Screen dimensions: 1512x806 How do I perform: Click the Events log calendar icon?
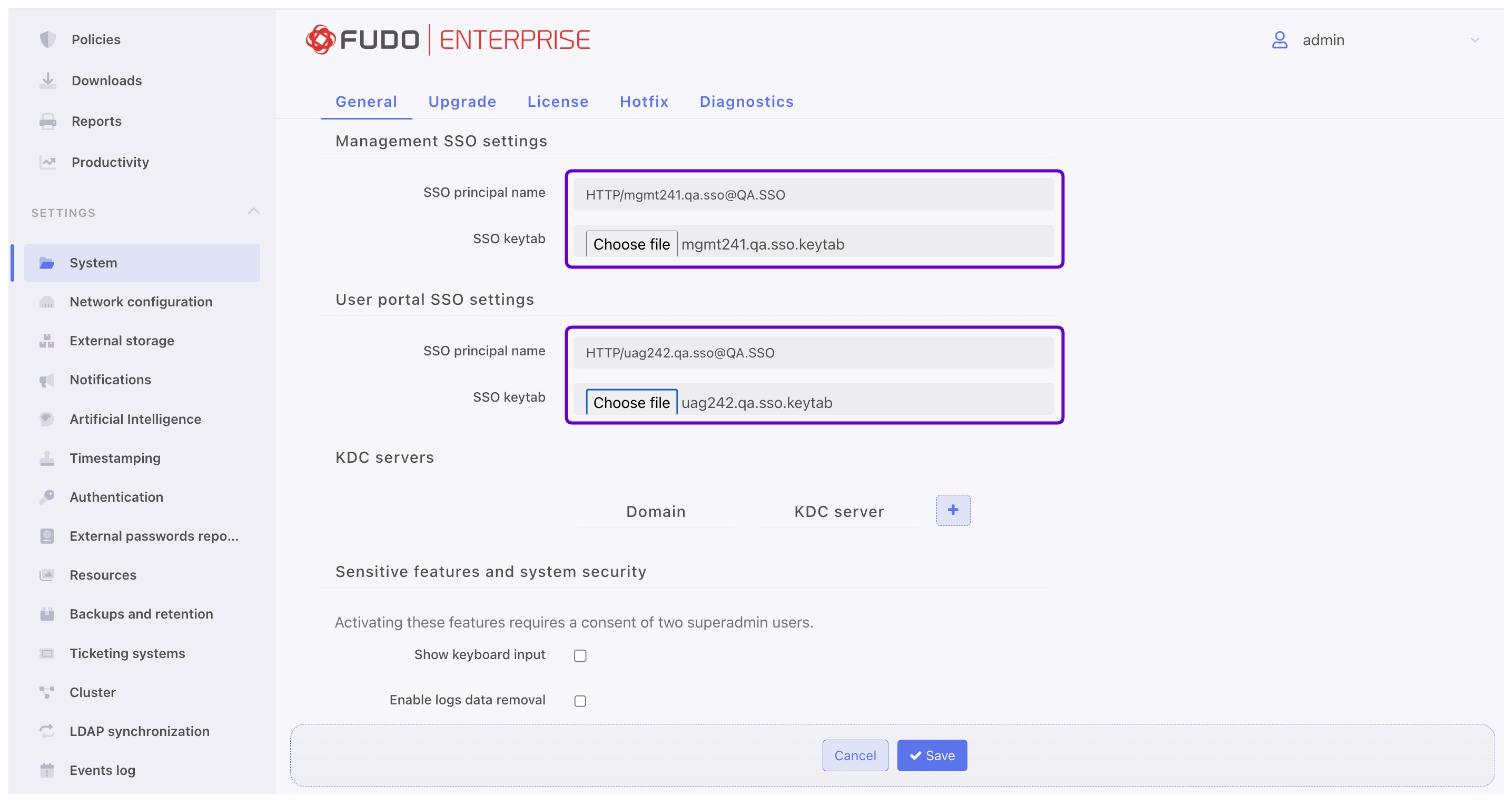[47, 770]
